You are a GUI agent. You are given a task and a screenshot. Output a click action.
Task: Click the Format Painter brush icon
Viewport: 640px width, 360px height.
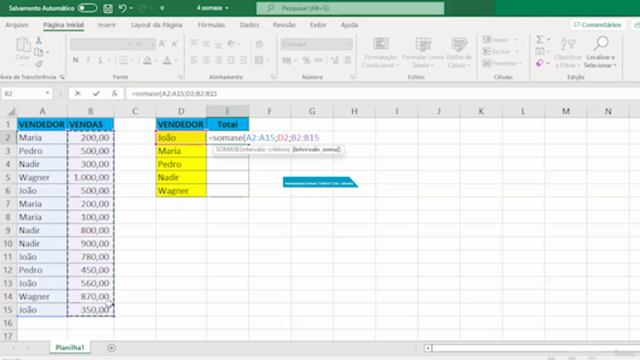pyautogui.click(x=39, y=64)
